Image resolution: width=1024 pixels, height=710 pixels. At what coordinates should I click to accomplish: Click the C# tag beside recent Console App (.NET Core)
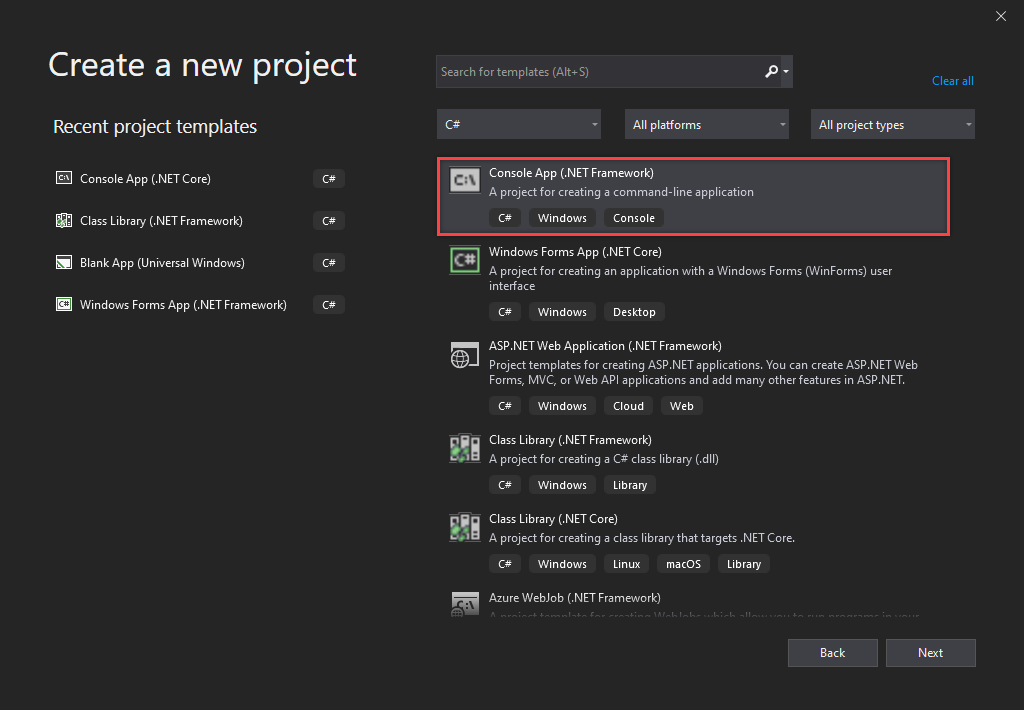coord(328,178)
